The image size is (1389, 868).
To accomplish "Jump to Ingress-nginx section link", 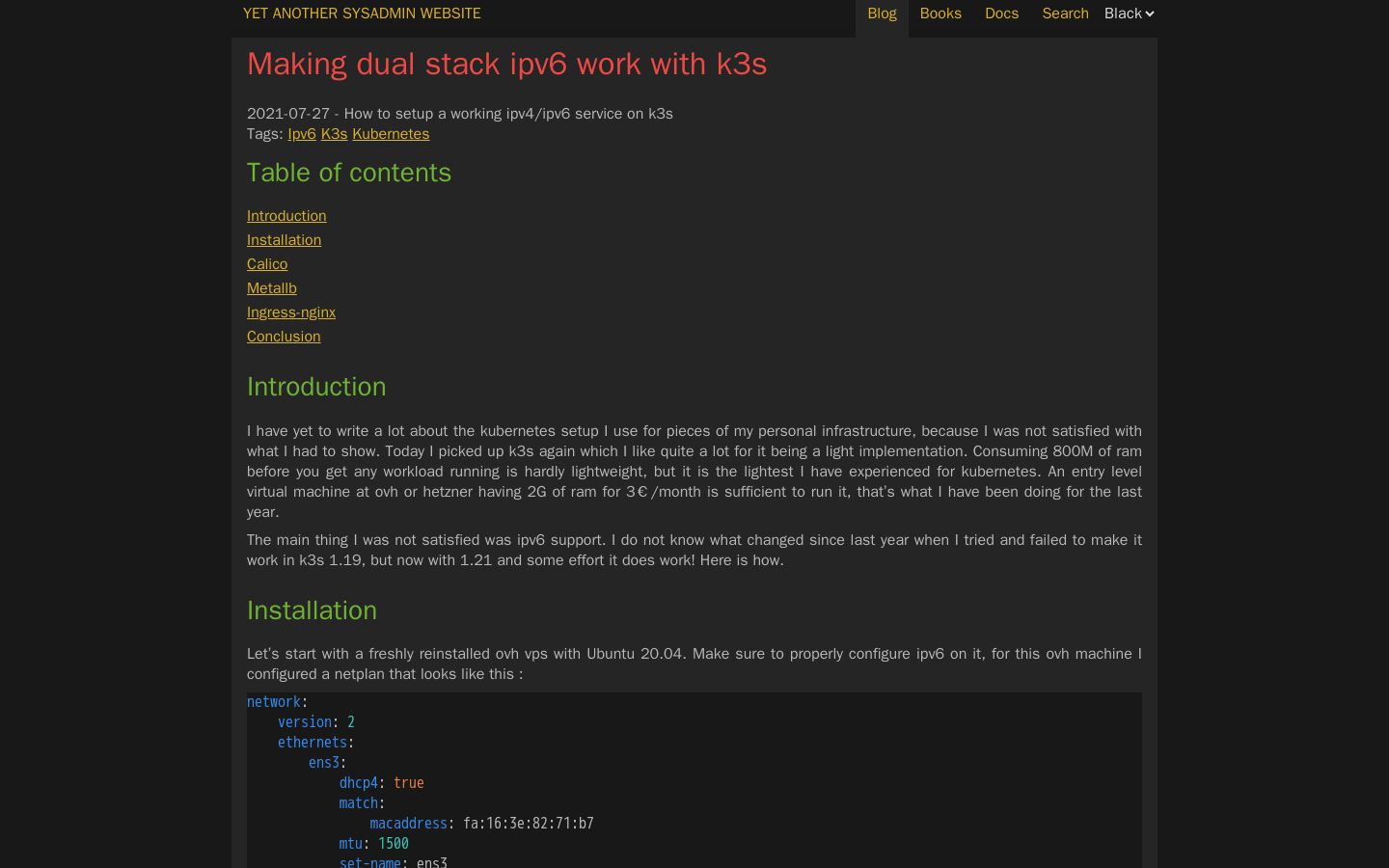I will click(x=291, y=312).
